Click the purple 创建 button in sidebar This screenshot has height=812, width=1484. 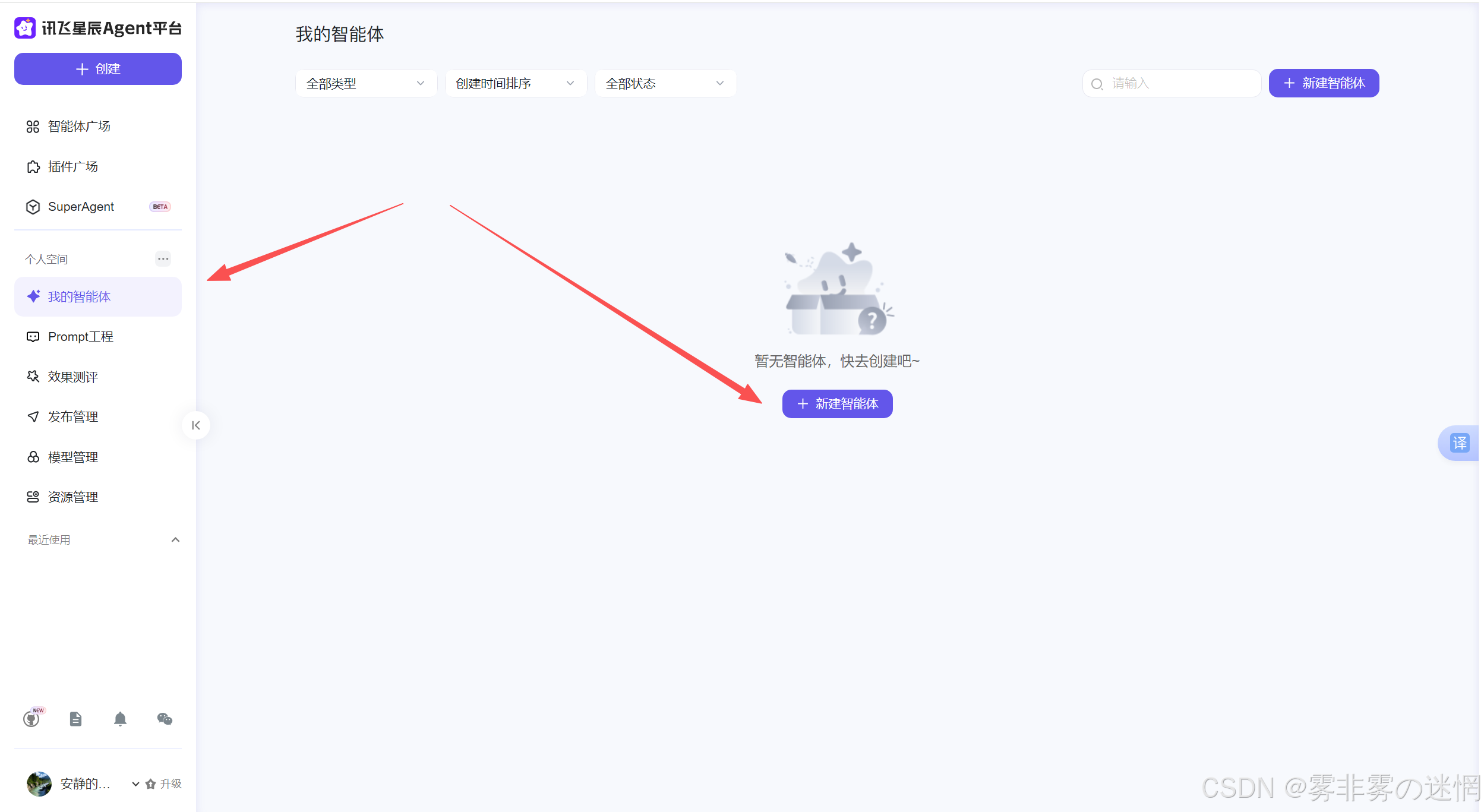(98, 69)
